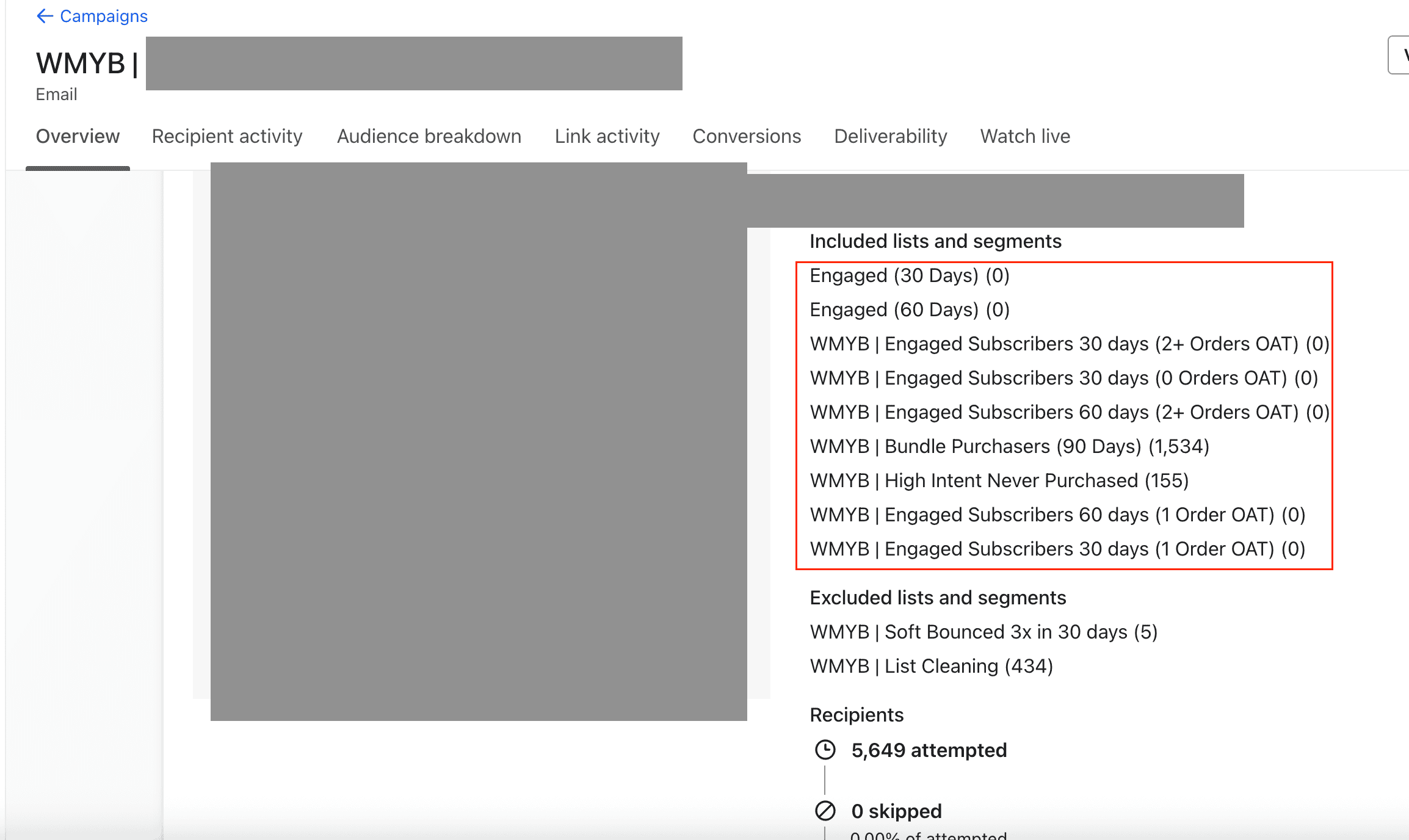Open Bundle Purchasers (90 Days) segment
This screenshot has height=840, width=1409.
1009,446
